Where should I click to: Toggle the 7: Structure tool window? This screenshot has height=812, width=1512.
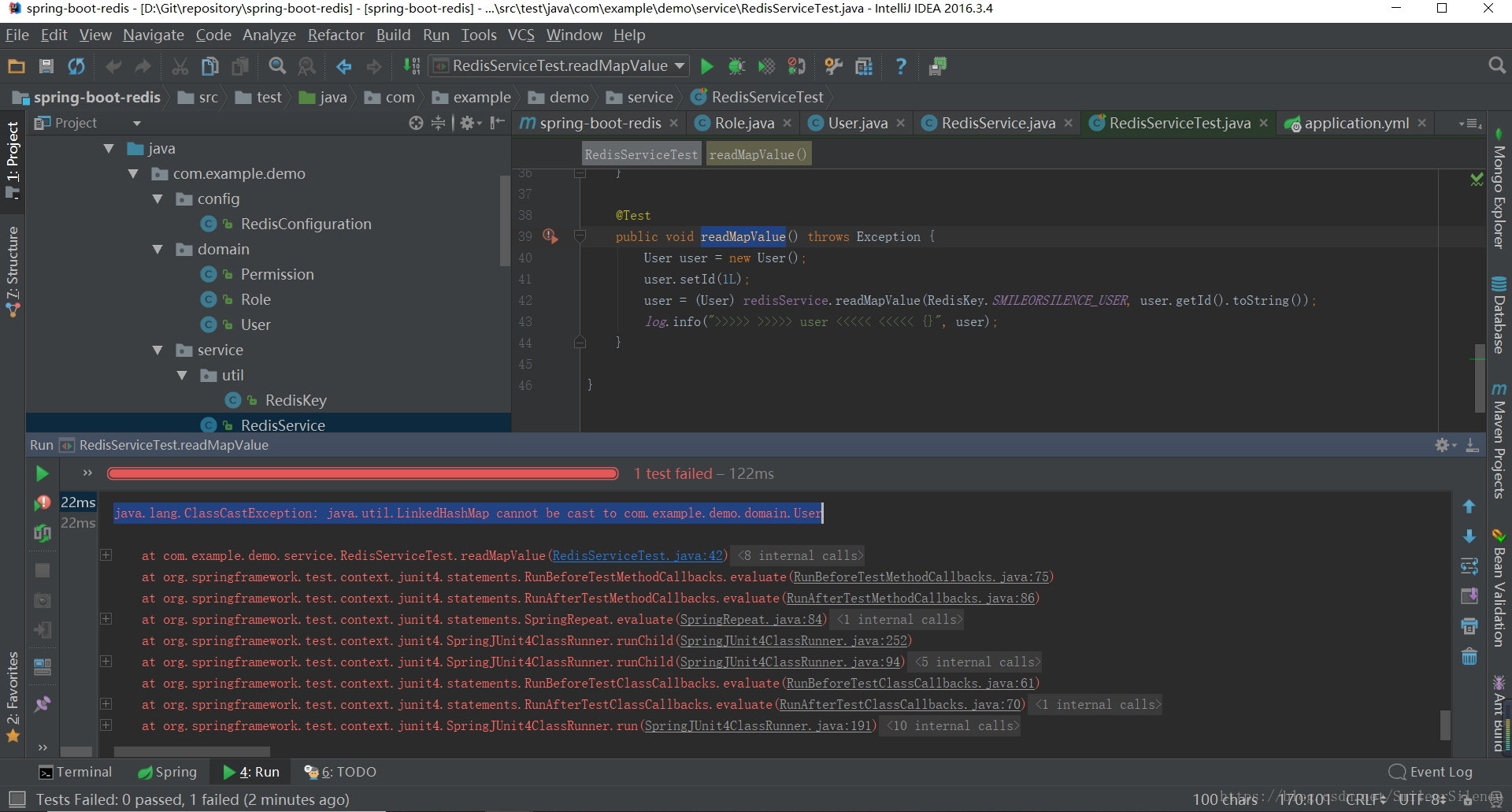pos(13,271)
